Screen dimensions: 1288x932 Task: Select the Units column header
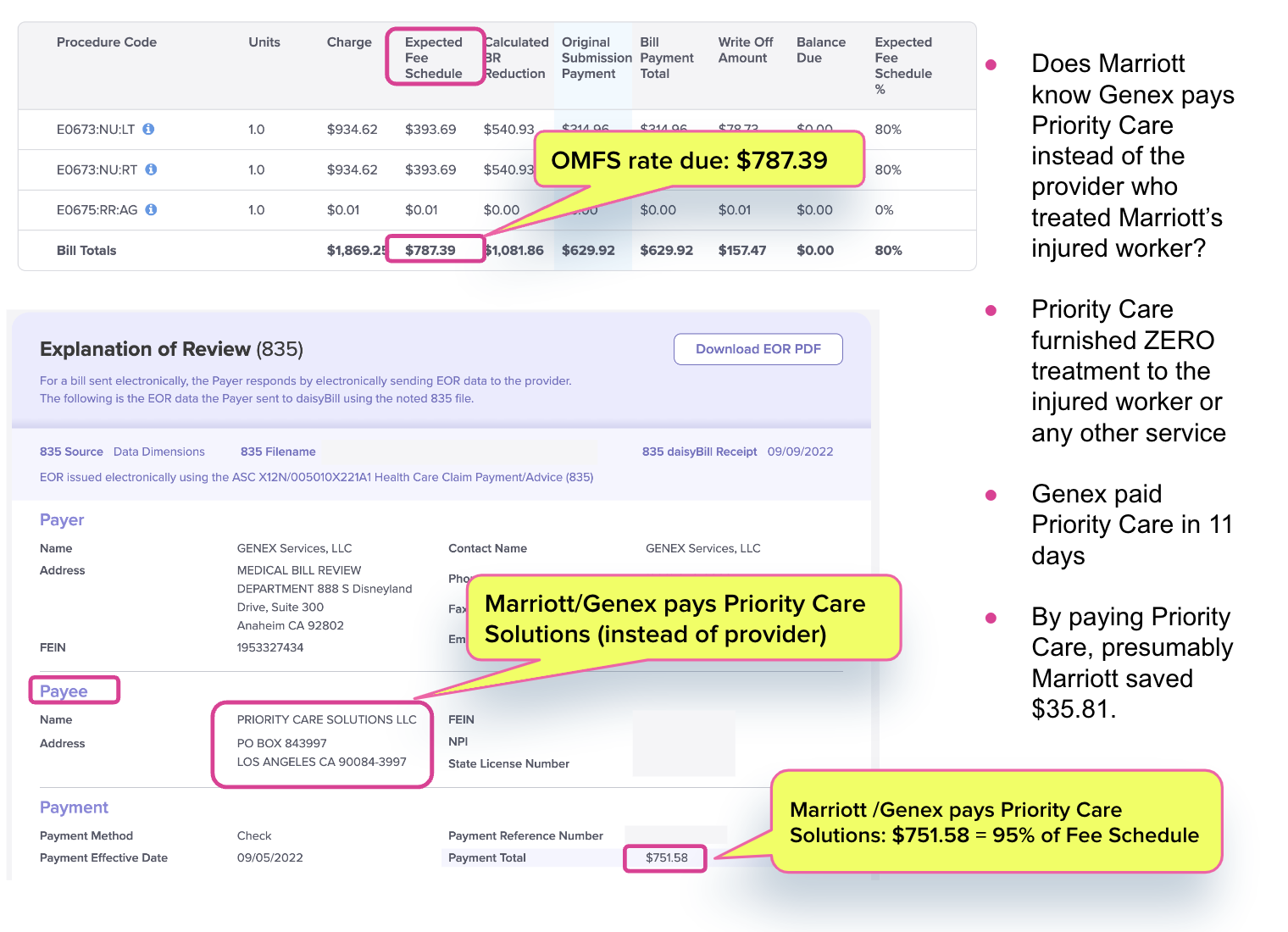pos(264,42)
